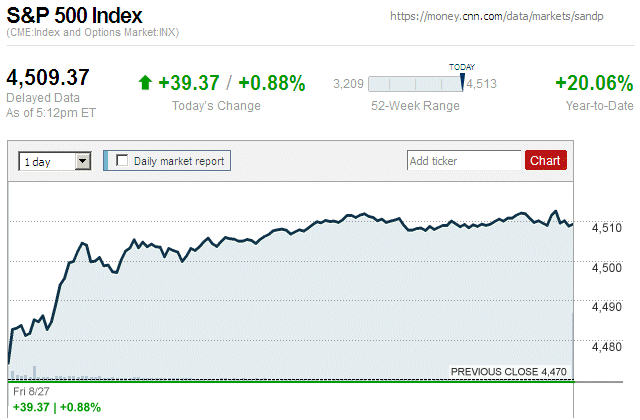Screen dimensions: 640x420
Task: Select the S&P 500 Index title
Action: point(74,16)
